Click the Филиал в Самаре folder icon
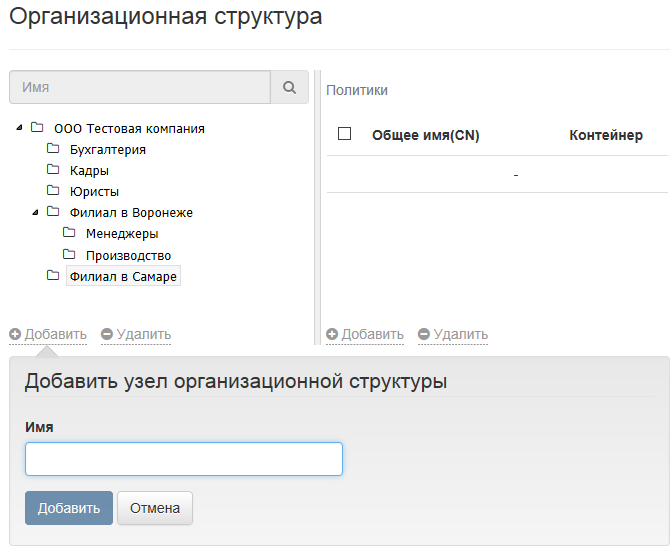The width and height of the screenshot is (672, 548). pos(53,276)
